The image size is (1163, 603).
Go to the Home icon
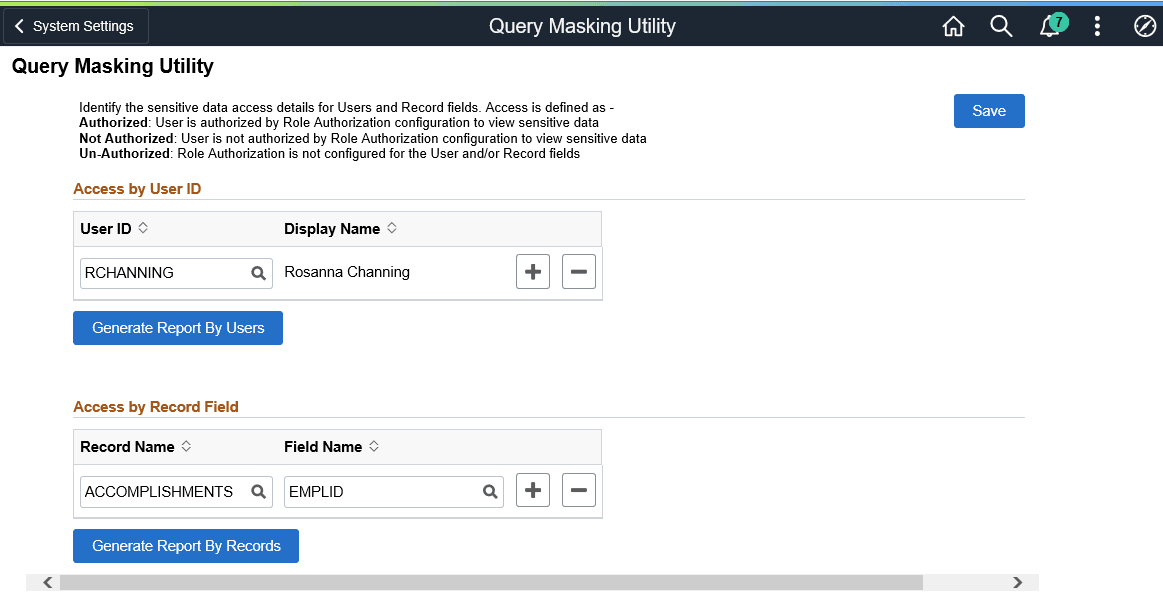coord(952,26)
